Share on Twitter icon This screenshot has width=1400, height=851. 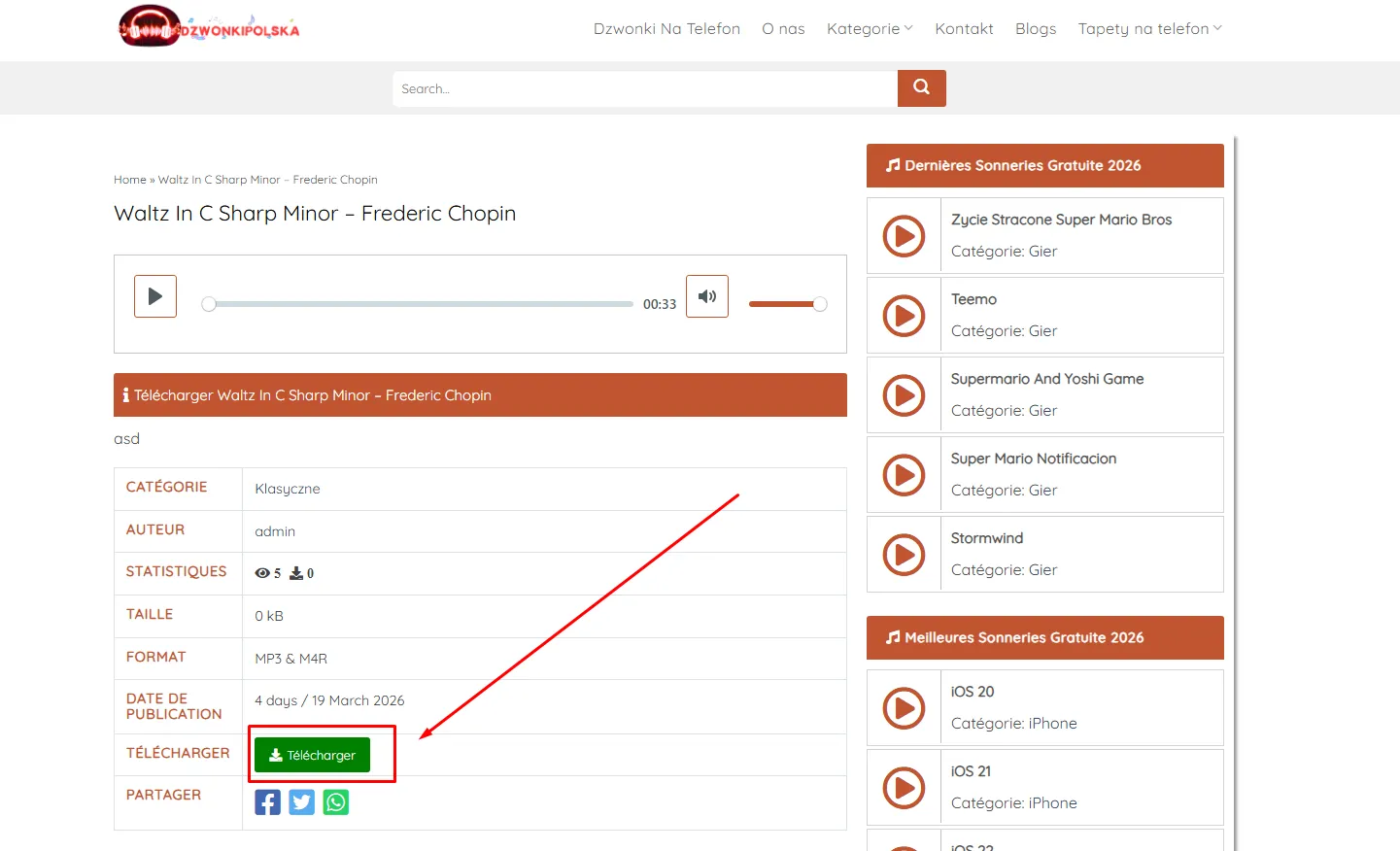tap(302, 802)
